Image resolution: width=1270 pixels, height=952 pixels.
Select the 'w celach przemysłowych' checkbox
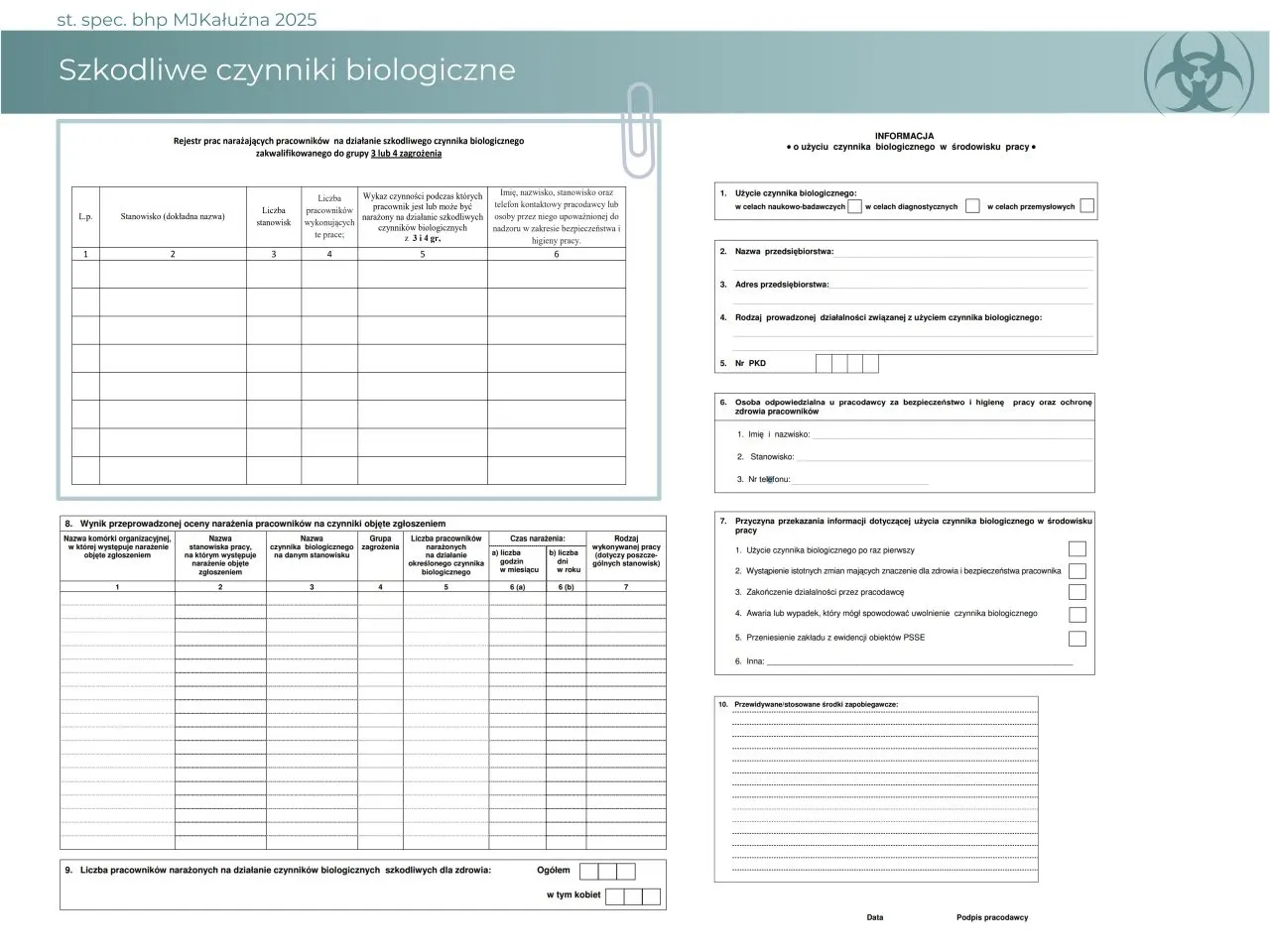pyautogui.click(x=1086, y=206)
